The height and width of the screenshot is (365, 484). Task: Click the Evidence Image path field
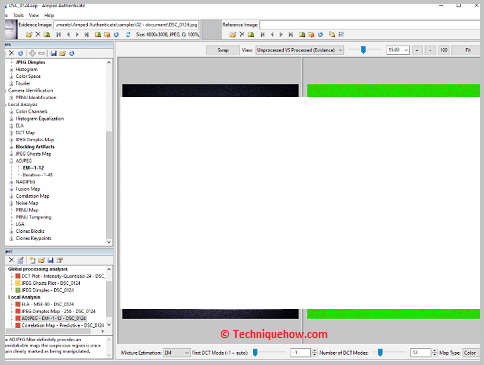click(x=126, y=25)
